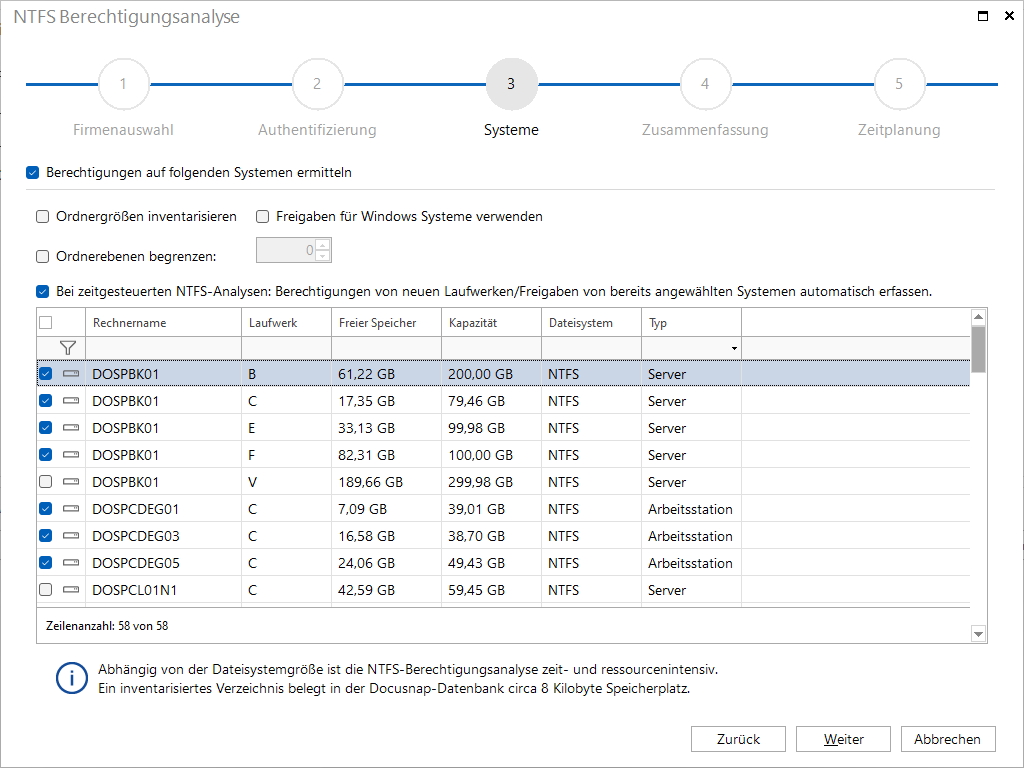Decrease Ordnerebenen spinner value
Image resolution: width=1024 pixels, height=768 pixels.
pos(323,255)
